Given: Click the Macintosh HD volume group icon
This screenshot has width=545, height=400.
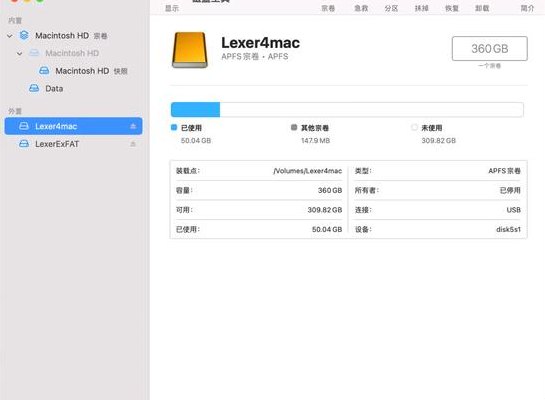Looking at the screenshot, I should click(x=24, y=35).
